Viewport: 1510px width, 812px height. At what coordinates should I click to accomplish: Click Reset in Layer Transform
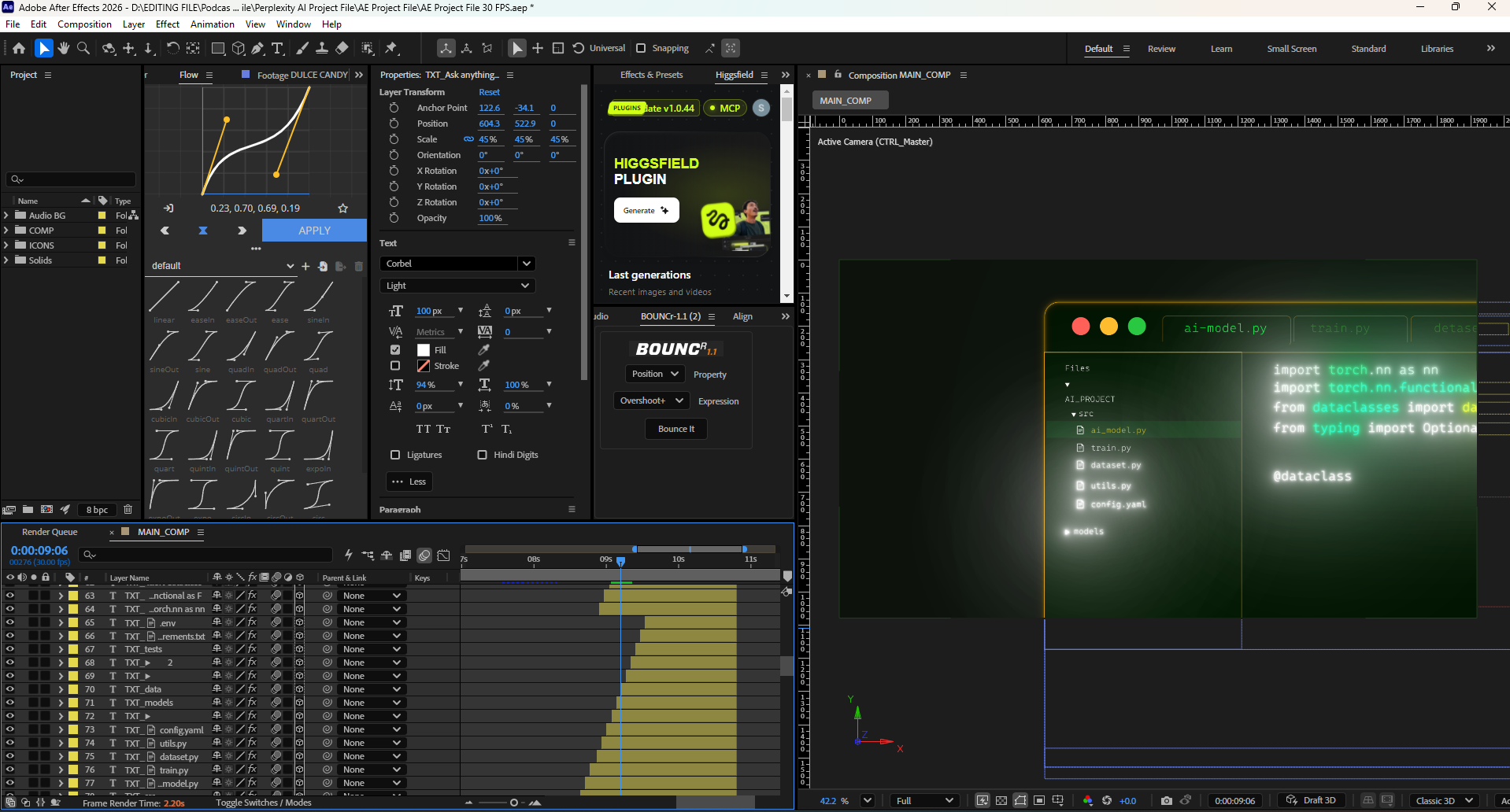coord(489,92)
